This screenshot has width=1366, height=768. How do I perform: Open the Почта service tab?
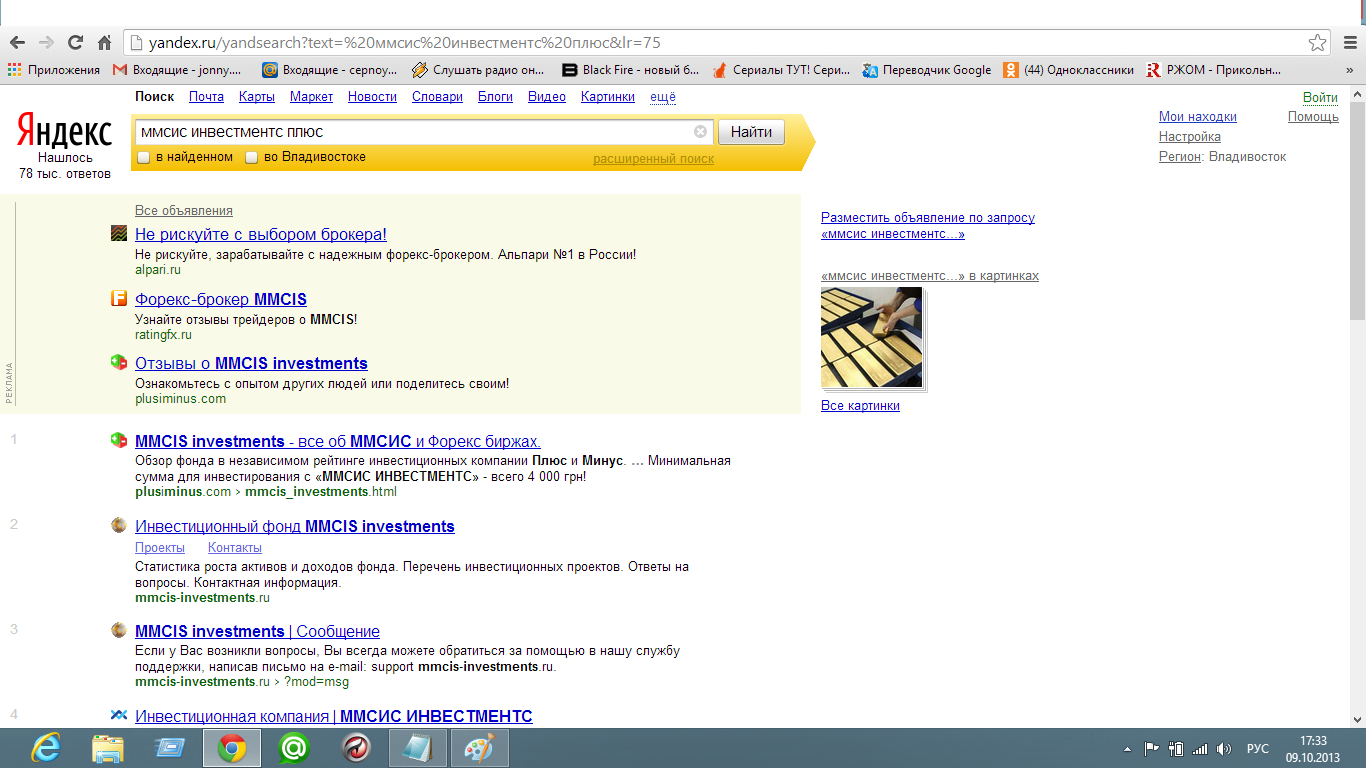click(206, 97)
